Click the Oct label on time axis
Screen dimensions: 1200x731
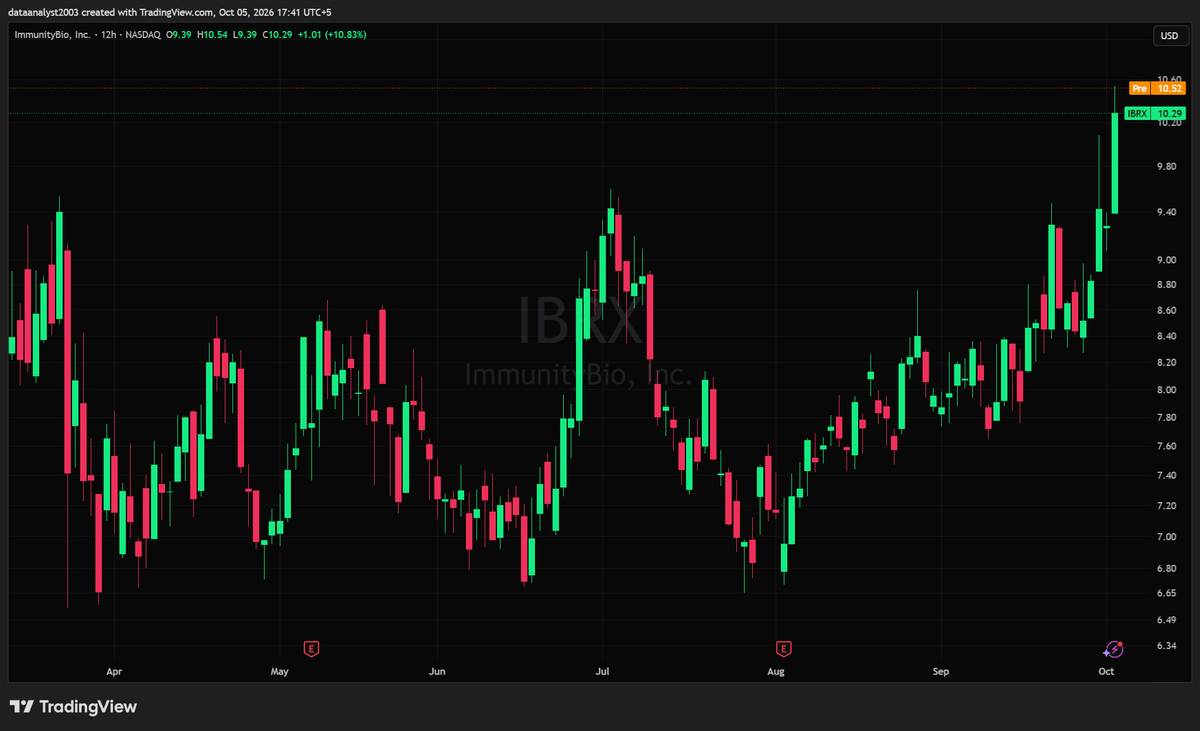click(1106, 671)
